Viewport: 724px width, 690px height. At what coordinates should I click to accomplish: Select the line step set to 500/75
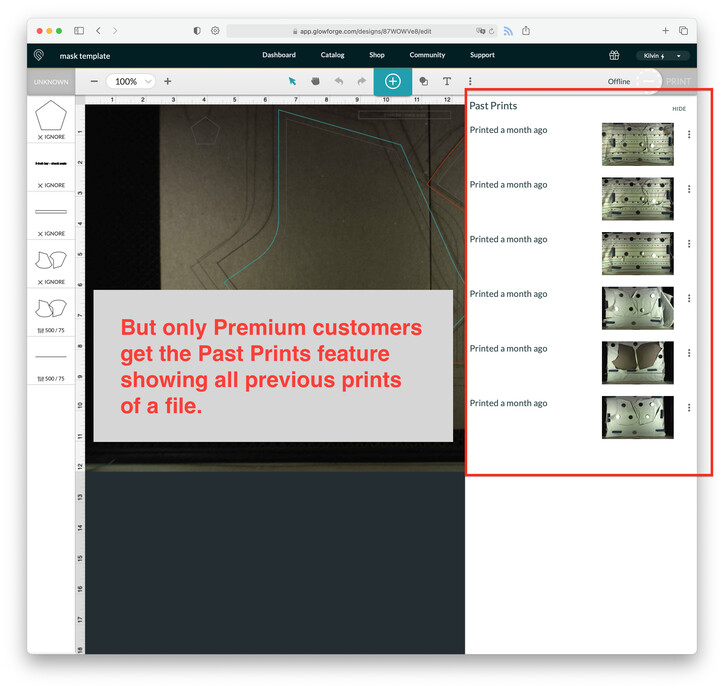click(51, 361)
